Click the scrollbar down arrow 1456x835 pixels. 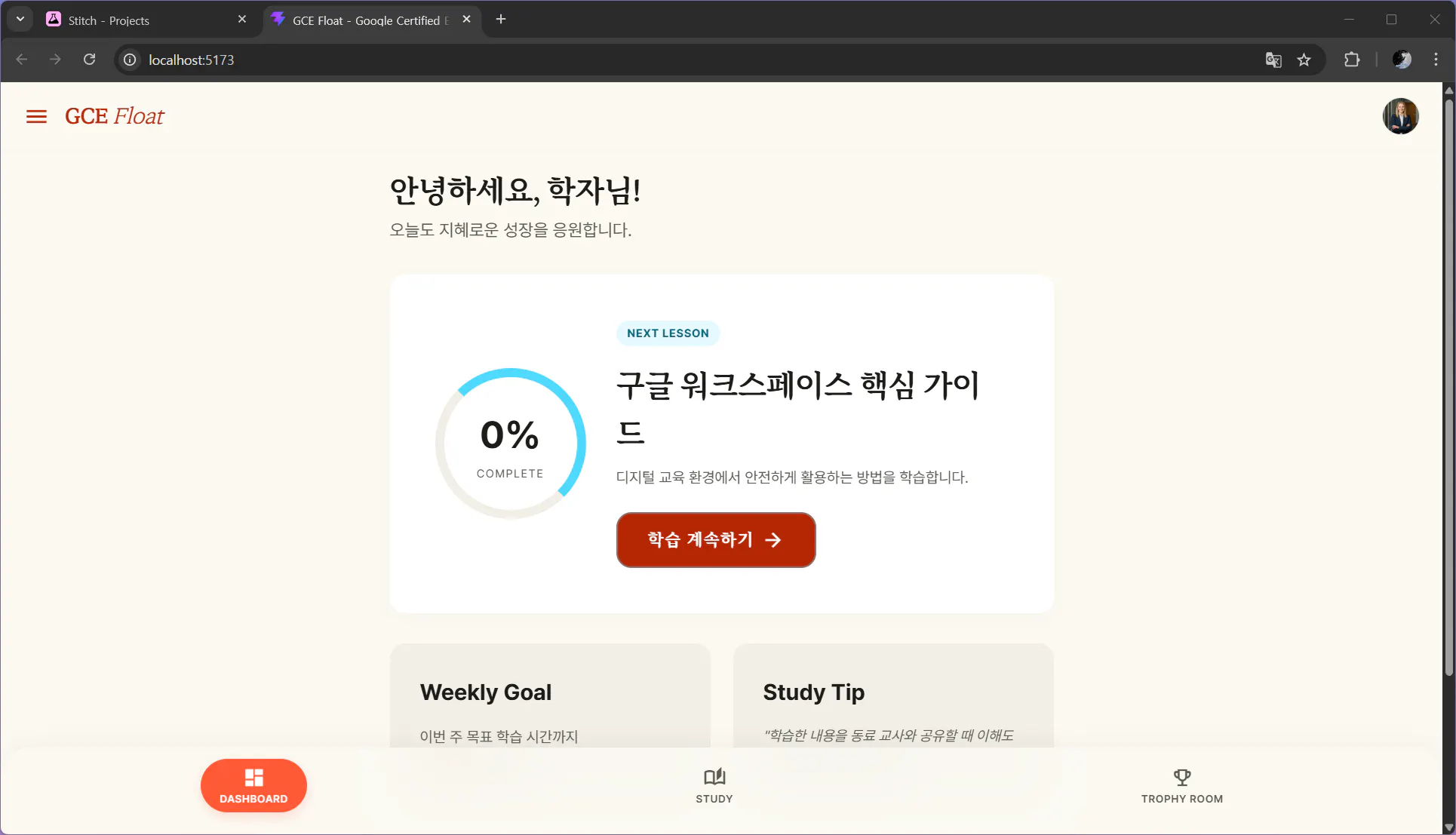[1448, 827]
